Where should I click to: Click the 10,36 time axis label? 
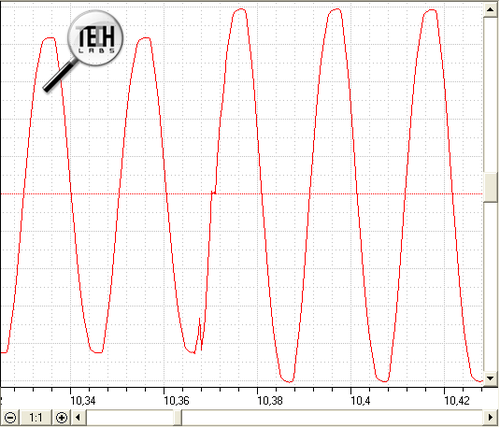176,400
